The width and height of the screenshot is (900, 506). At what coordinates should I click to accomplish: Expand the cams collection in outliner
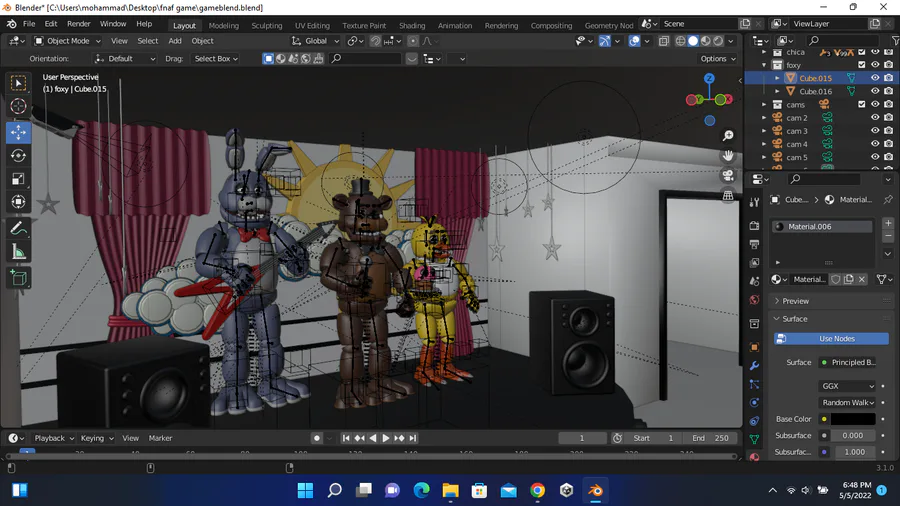point(764,104)
